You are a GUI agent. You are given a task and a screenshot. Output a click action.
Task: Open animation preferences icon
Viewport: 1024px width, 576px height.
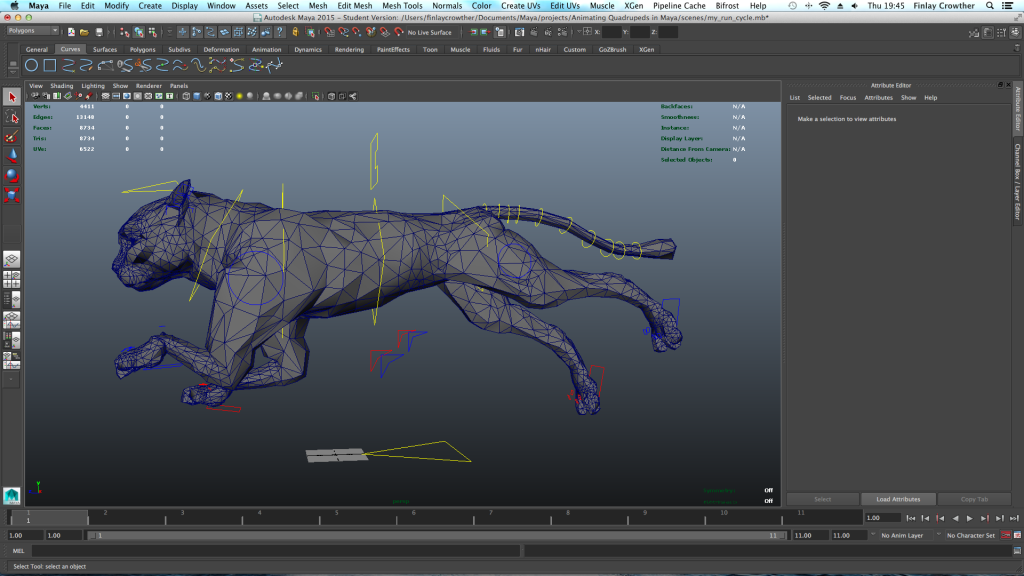(1017, 536)
